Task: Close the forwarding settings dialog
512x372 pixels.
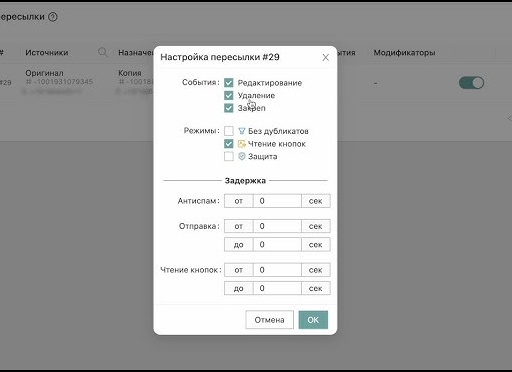Action: click(x=326, y=57)
